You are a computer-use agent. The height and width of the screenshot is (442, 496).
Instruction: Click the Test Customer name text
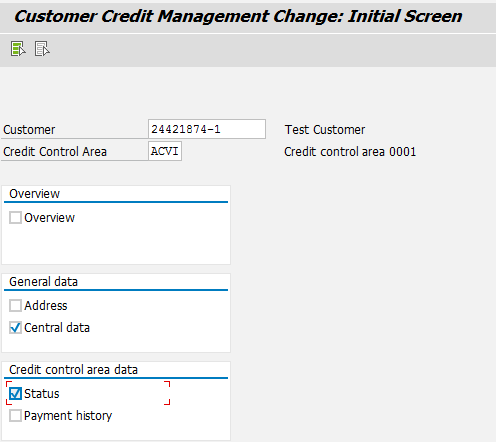(325, 130)
